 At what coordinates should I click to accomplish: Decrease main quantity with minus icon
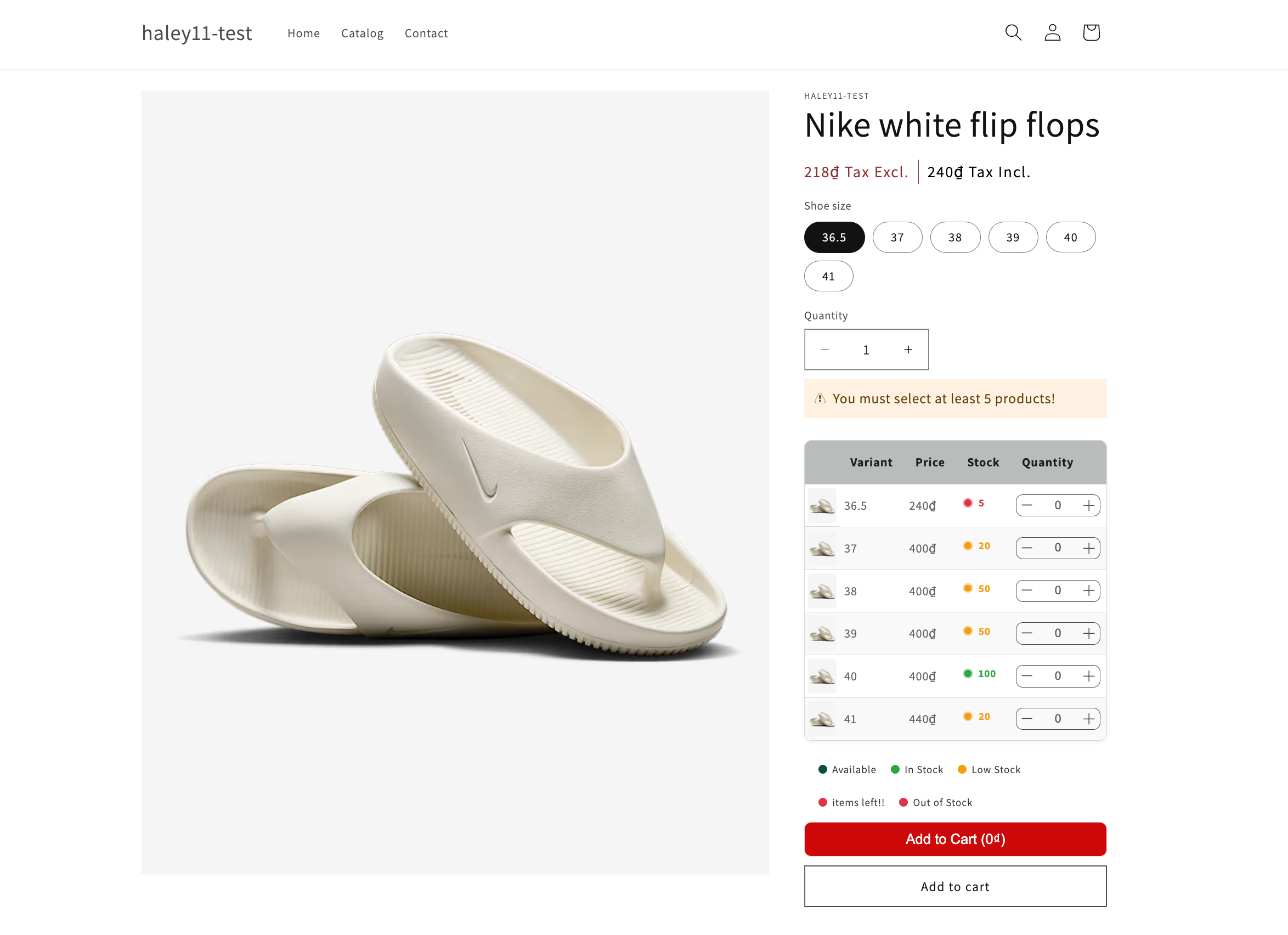click(x=824, y=350)
